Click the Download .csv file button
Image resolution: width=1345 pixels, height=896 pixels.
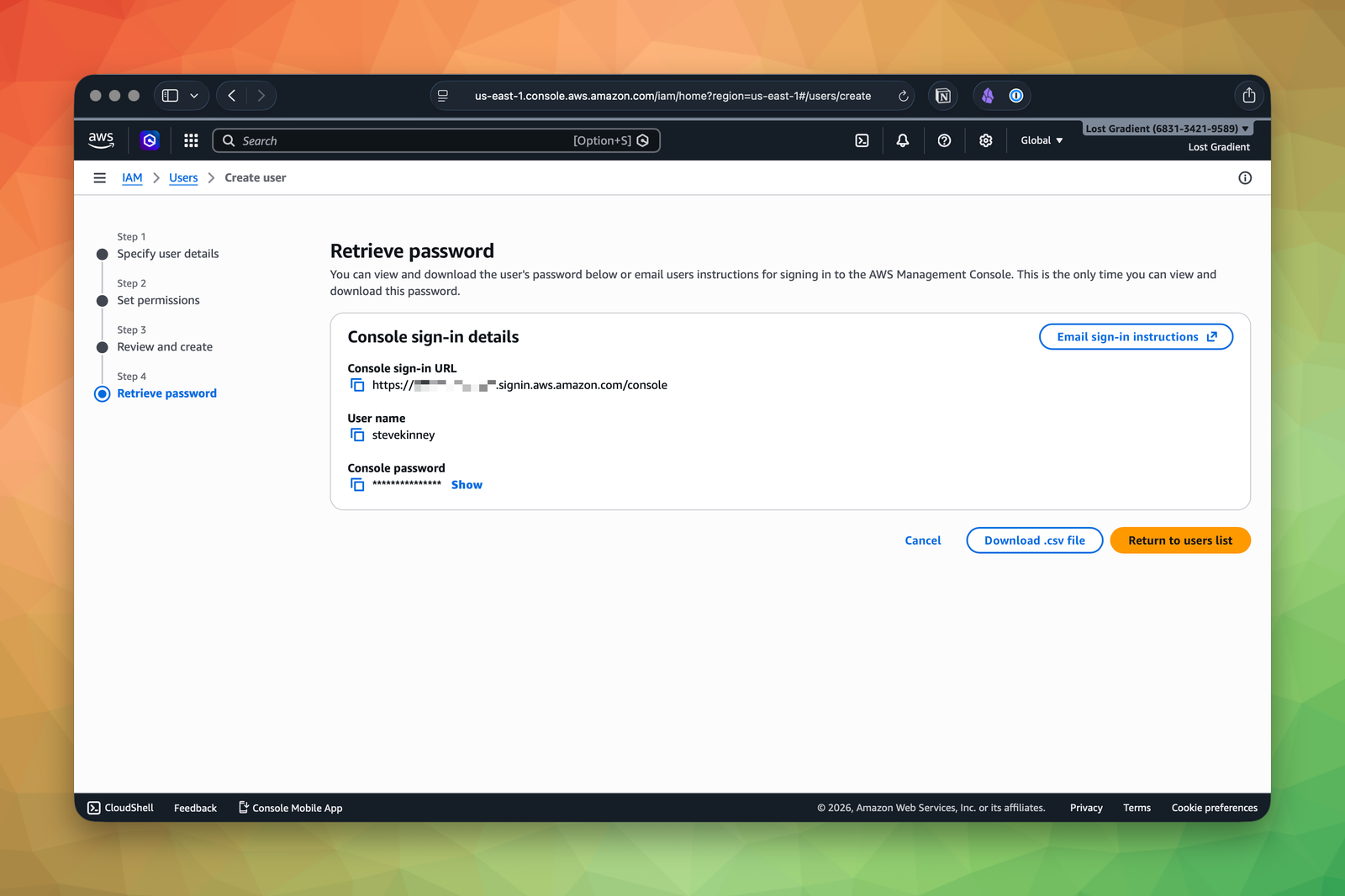[x=1034, y=540]
